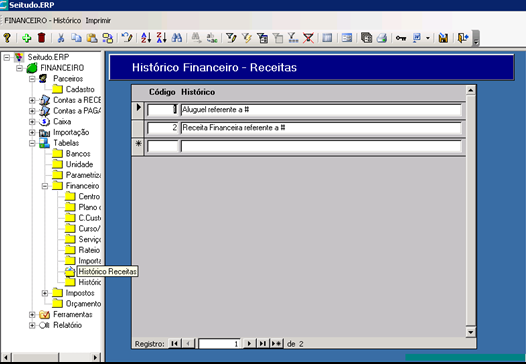Image resolution: width=526 pixels, height=364 pixels.
Task: Click the key icon in the toolbar
Action: pyautogui.click(x=401, y=38)
